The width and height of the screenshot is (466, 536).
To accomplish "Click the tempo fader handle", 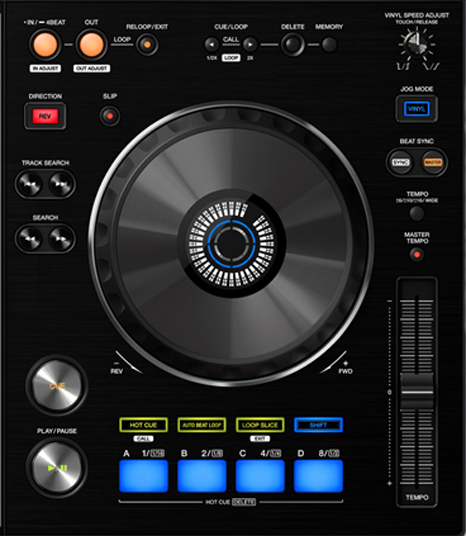I will click(416, 392).
